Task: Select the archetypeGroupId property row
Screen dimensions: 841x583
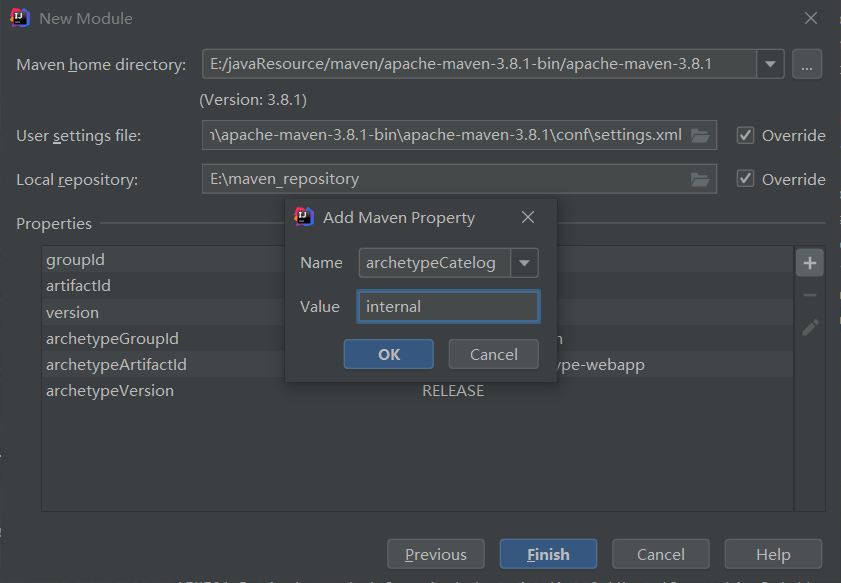Action: [x=417, y=338]
